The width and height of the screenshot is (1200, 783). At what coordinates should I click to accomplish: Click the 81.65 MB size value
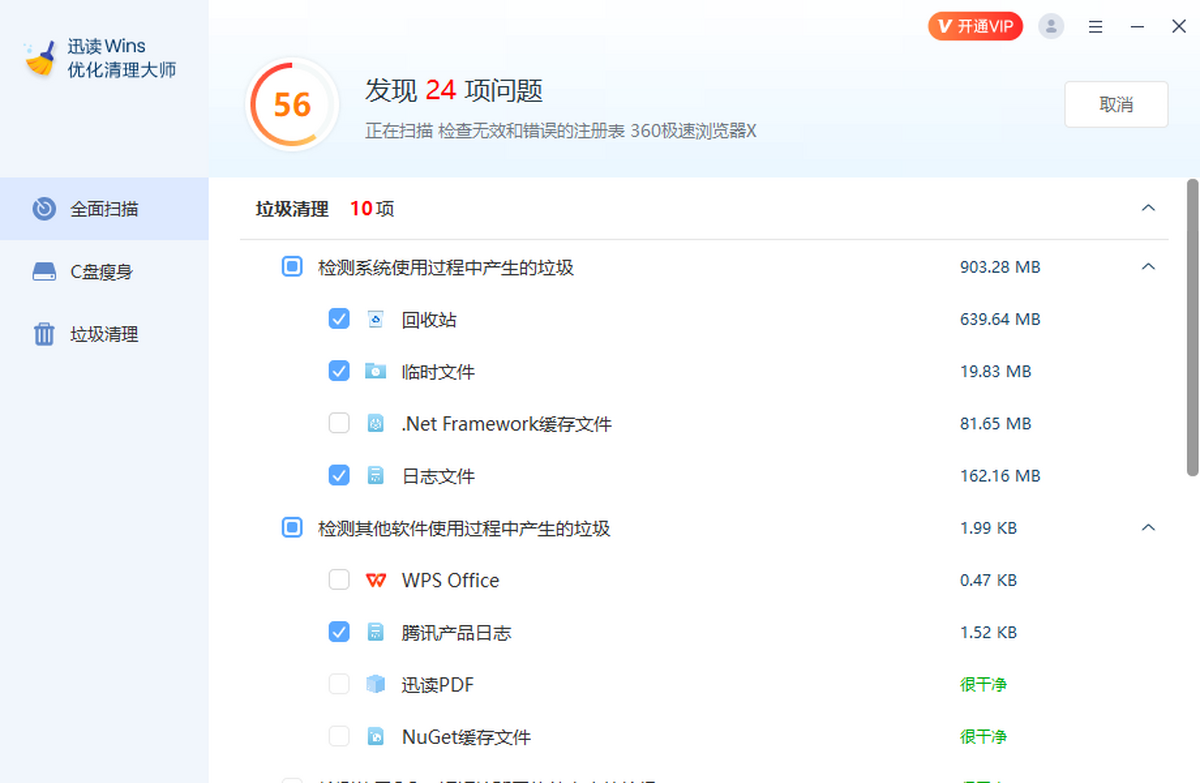click(995, 424)
